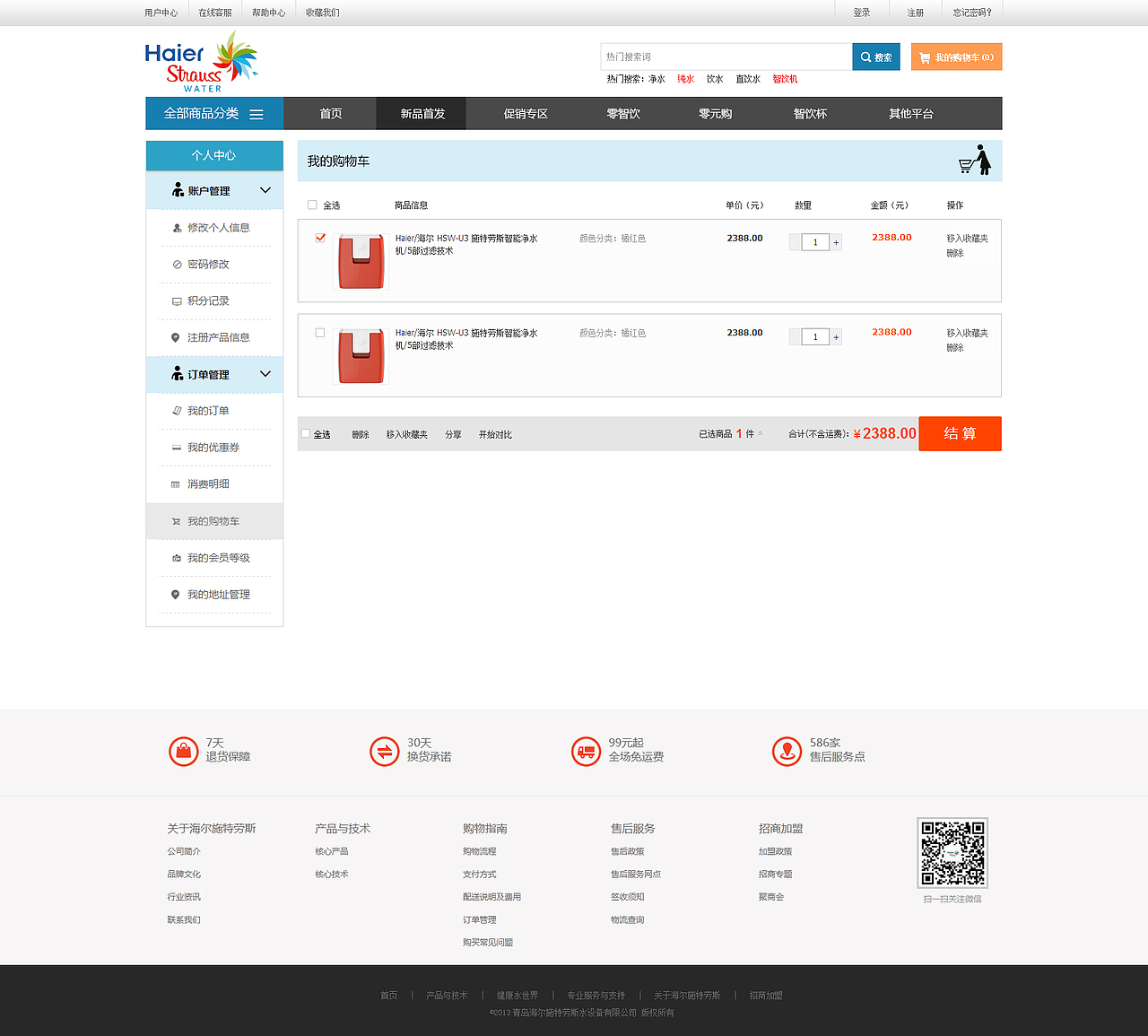Decrease quantity of second product

coord(795,337)
